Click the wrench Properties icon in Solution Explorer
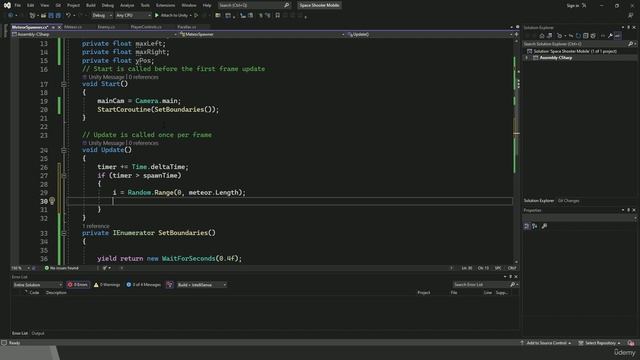 tap(610, 36)
